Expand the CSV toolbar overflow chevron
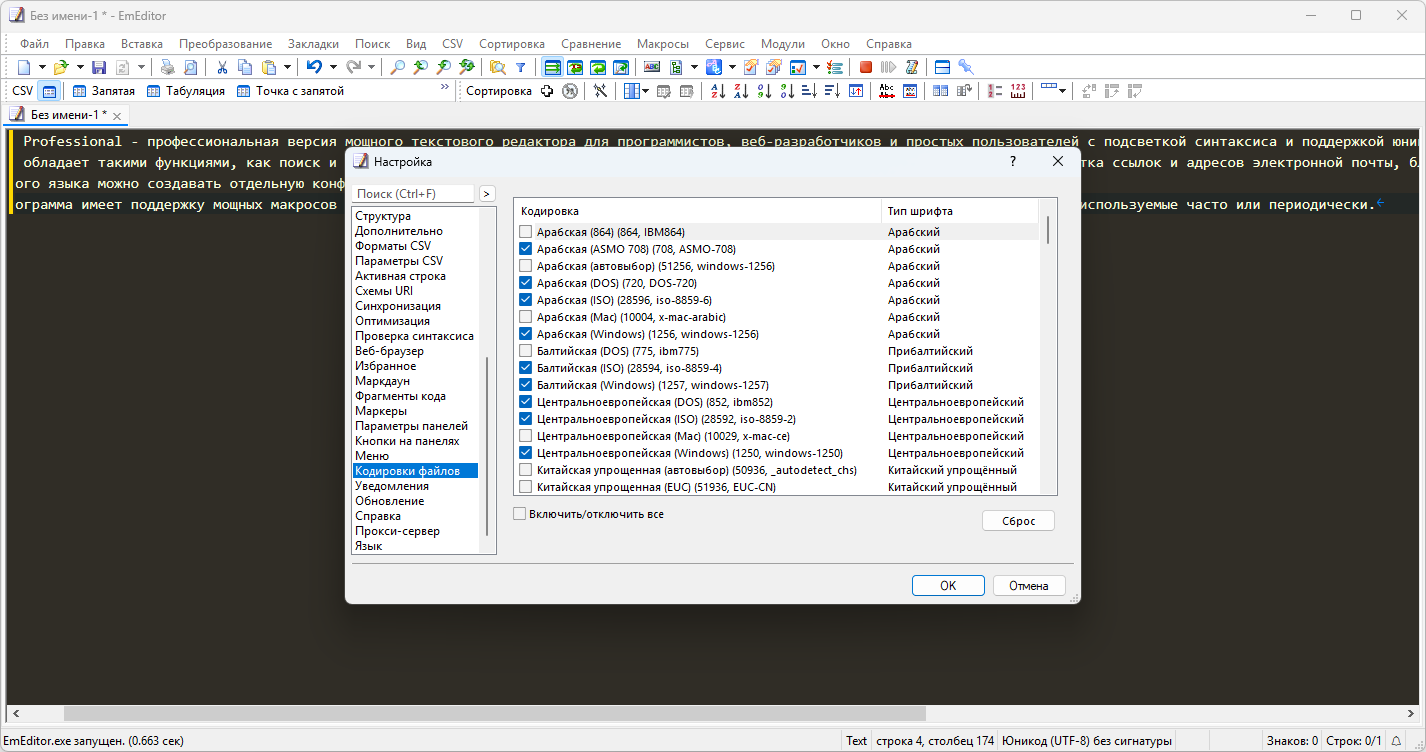This screenshot has height=752, width=1426. click(x=445, y=89)
